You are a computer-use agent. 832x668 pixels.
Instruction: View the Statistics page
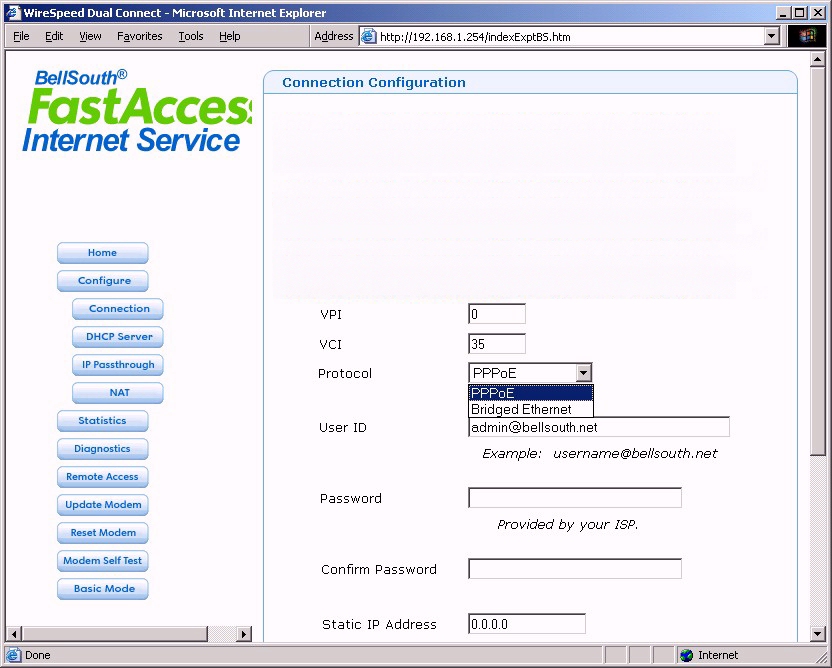pyautogui.click(x=102, y=421)
